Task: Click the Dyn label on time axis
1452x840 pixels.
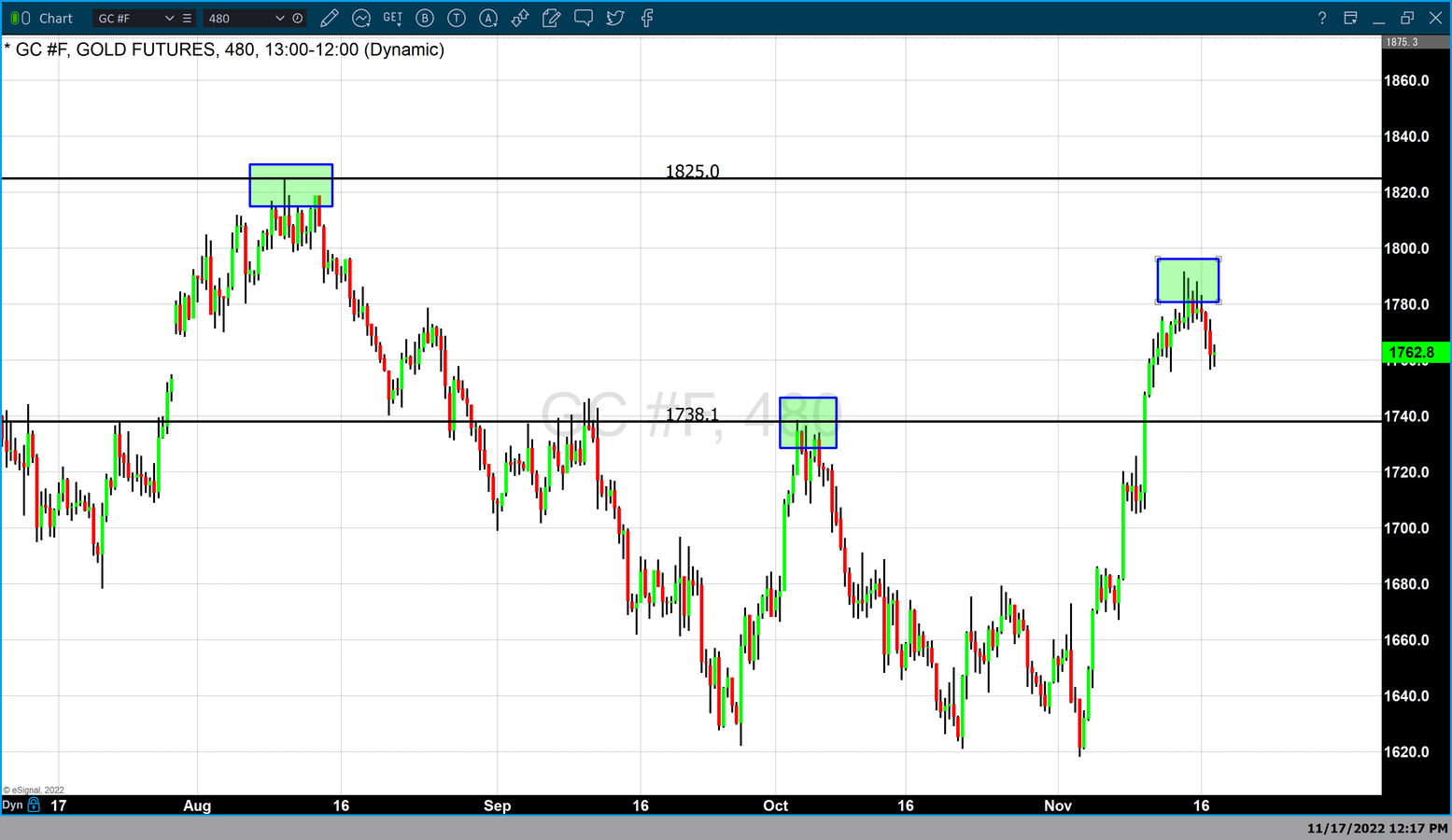Action: [12, 805]
